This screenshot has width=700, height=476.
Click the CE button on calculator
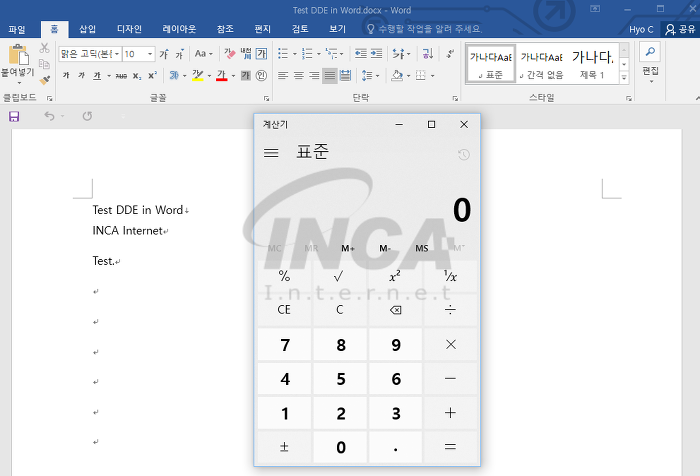tap(284, 310)
